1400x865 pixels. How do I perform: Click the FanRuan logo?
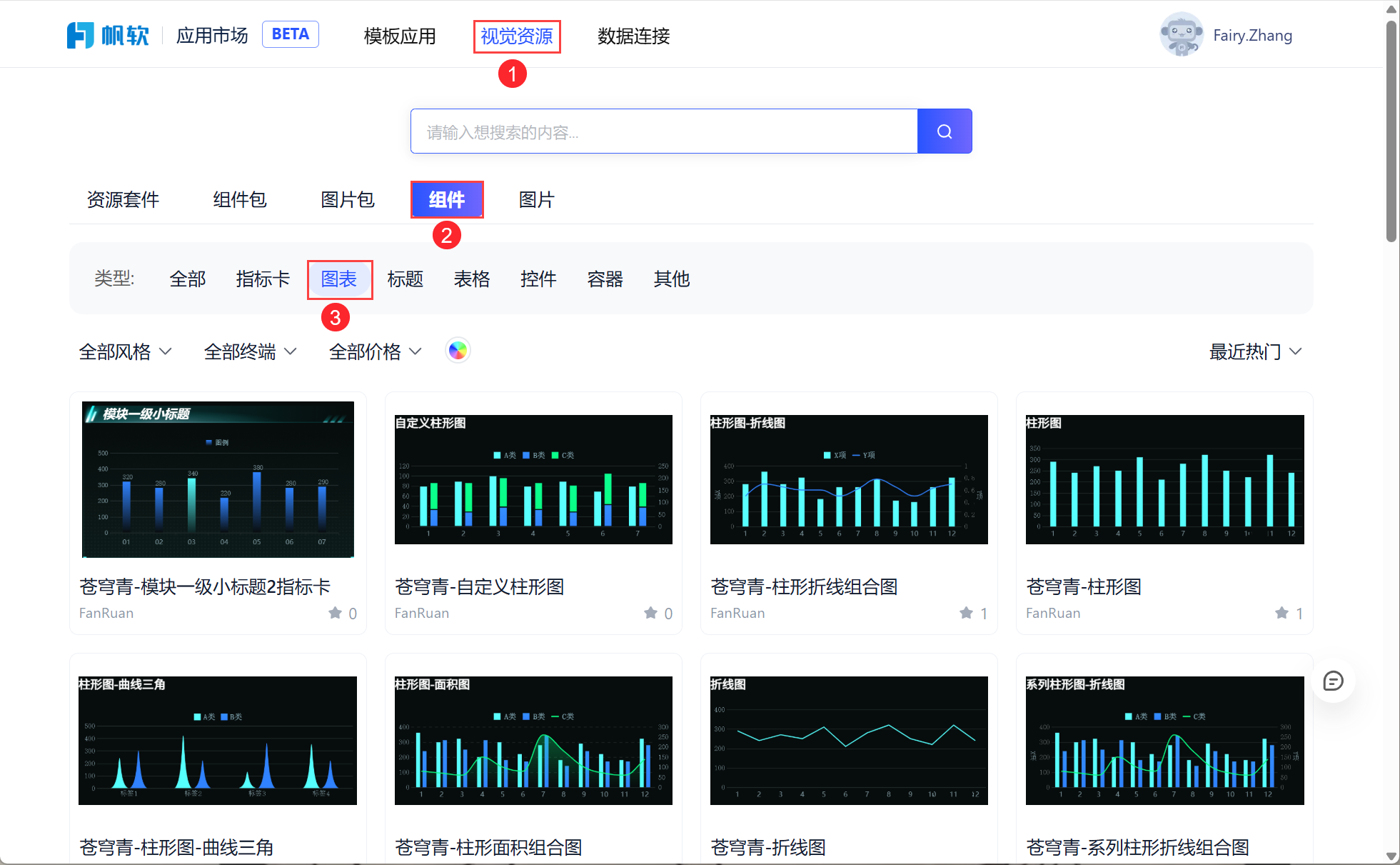point(108,35)
